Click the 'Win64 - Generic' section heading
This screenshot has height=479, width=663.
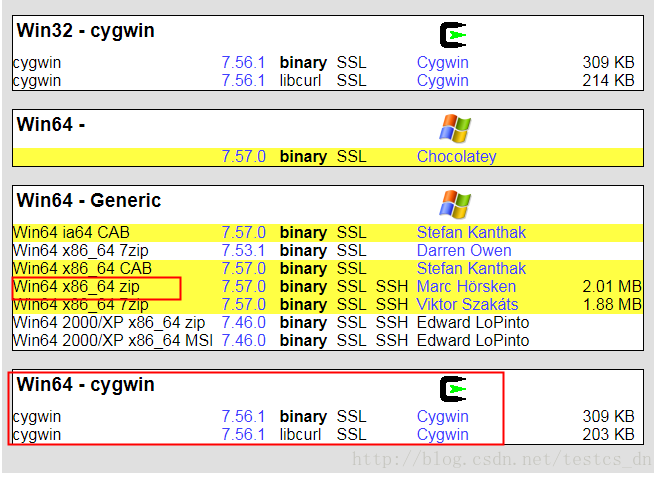click(89, 200)
